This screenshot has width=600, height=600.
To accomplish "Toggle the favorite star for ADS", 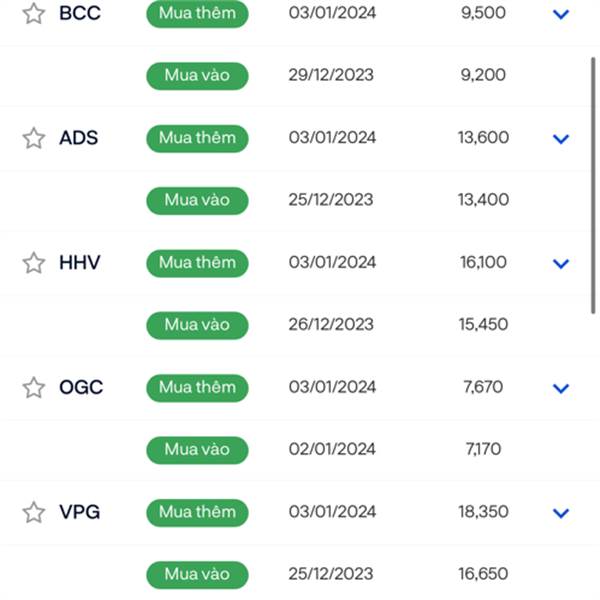I will click(x=34, y=138).
